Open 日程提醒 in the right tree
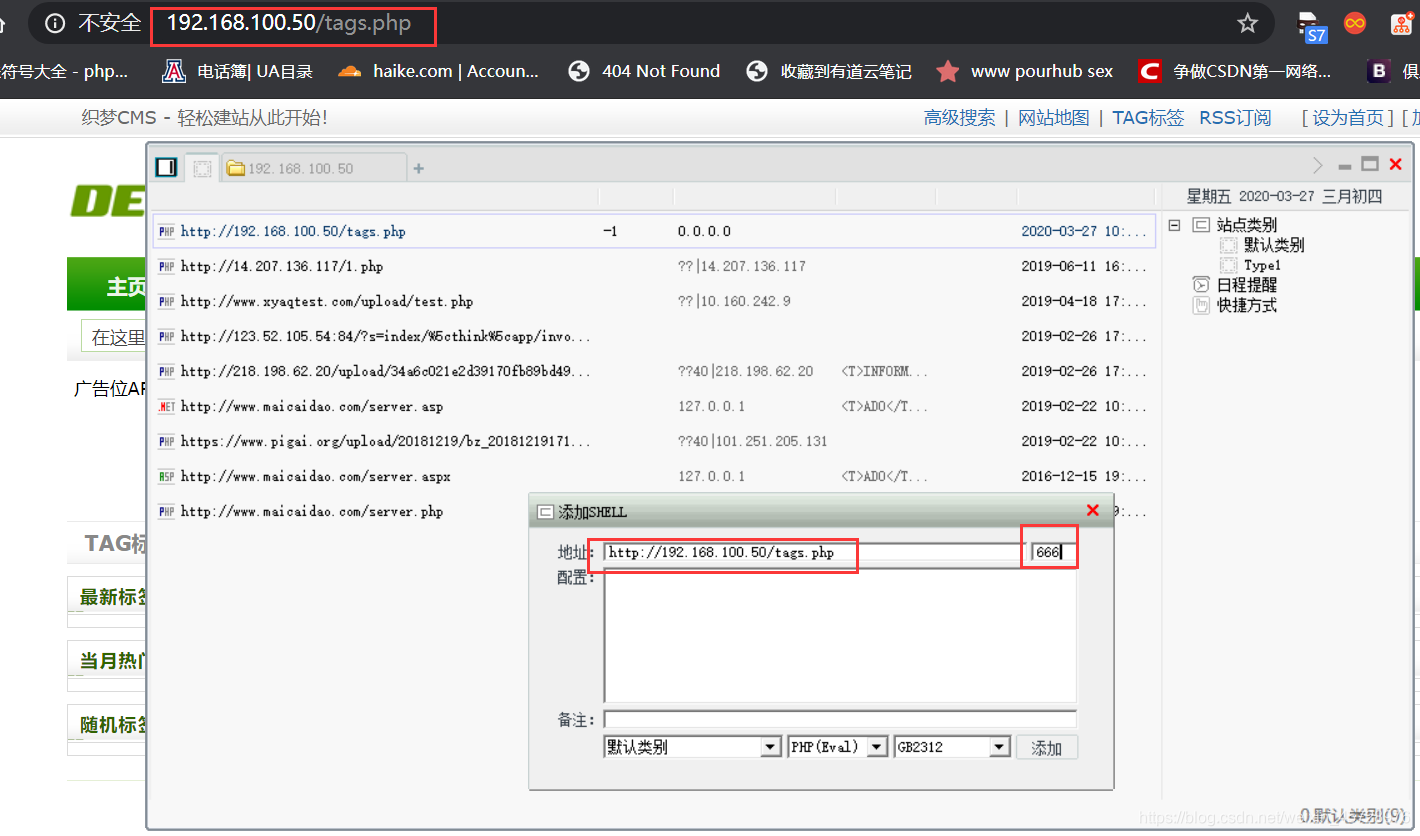1420x836 pixels. click(x=1246, y=285)
